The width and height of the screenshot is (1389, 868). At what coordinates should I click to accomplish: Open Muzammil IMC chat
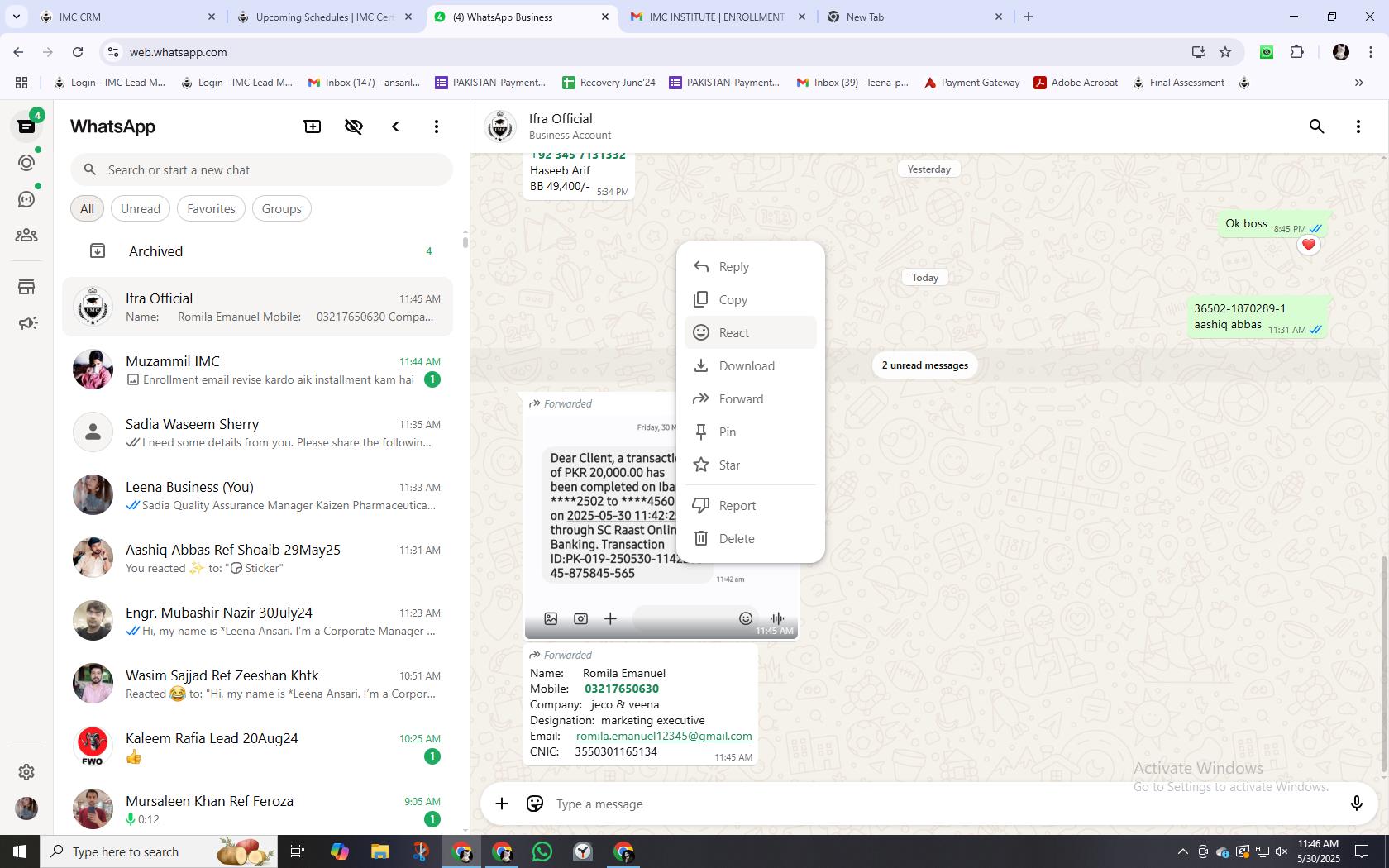click(x=258, y=370)
